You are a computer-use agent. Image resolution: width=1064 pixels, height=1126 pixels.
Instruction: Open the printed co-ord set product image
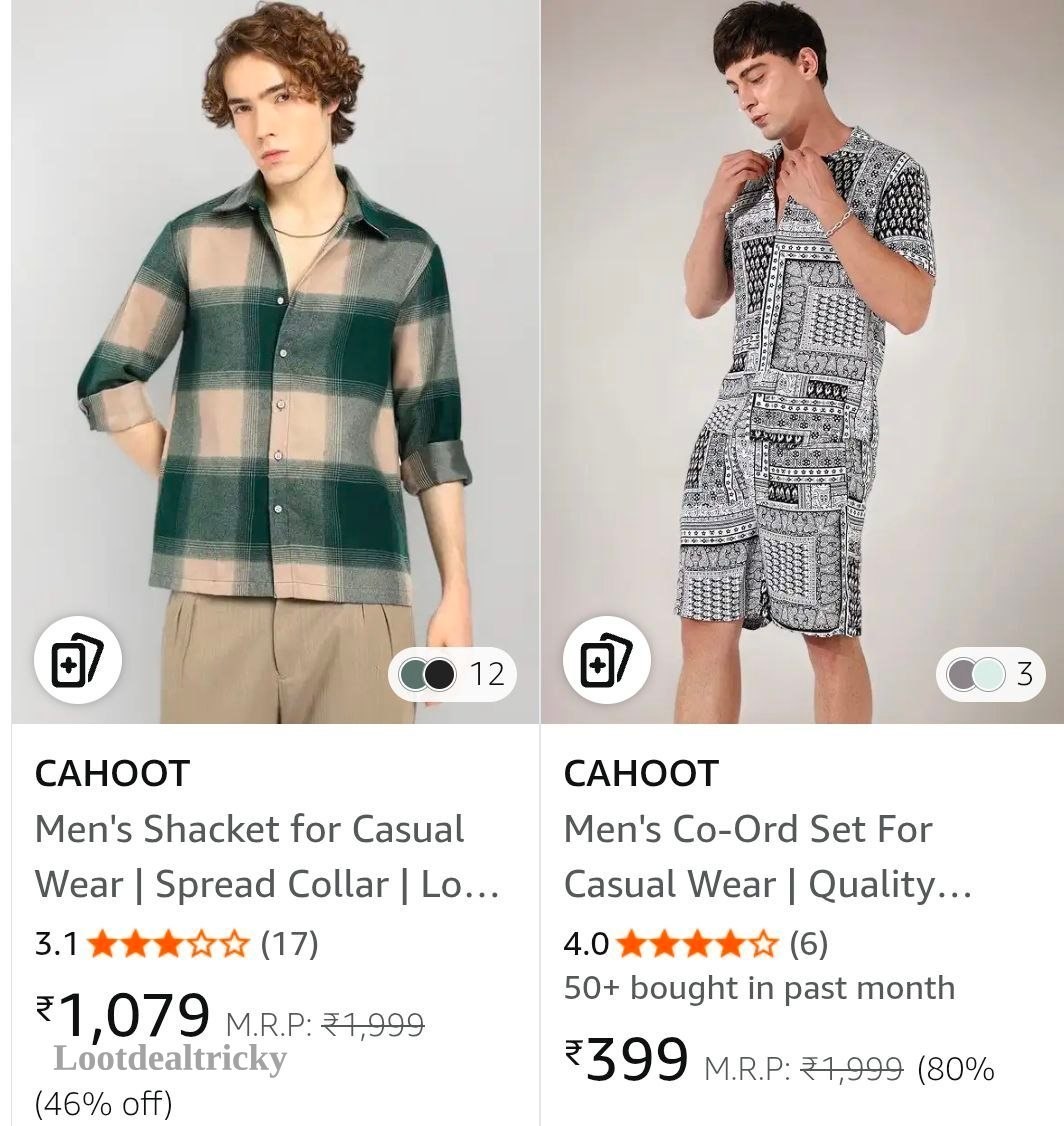(803, 361)
